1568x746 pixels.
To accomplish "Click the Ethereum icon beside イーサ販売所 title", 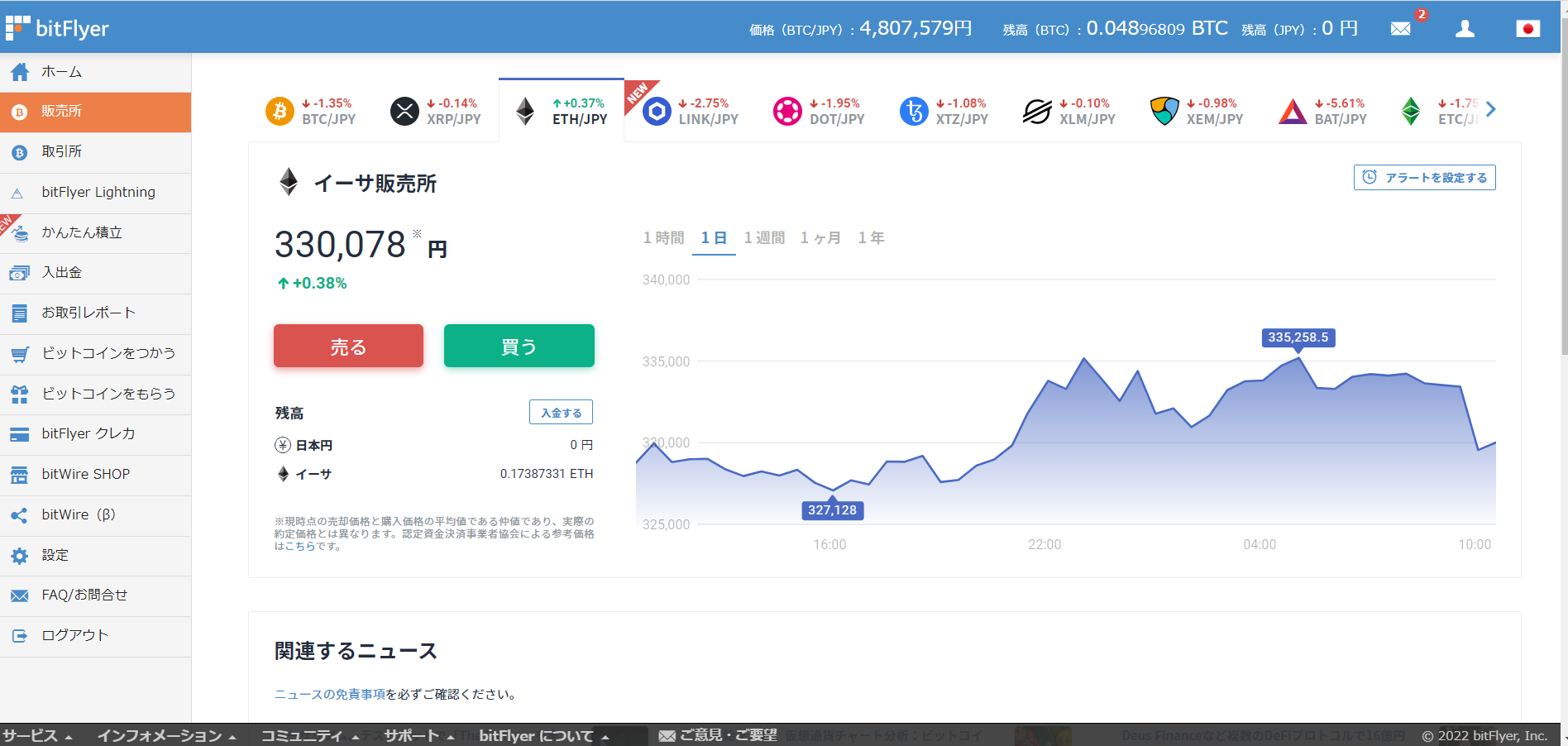I will (x=288, y=182).
